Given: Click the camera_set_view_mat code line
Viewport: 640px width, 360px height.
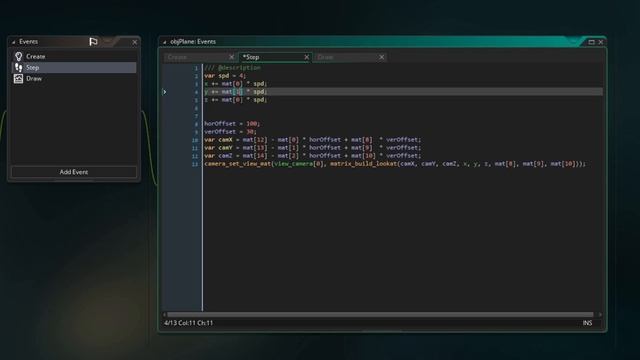Looking at the screenshot, I should 395,164.
